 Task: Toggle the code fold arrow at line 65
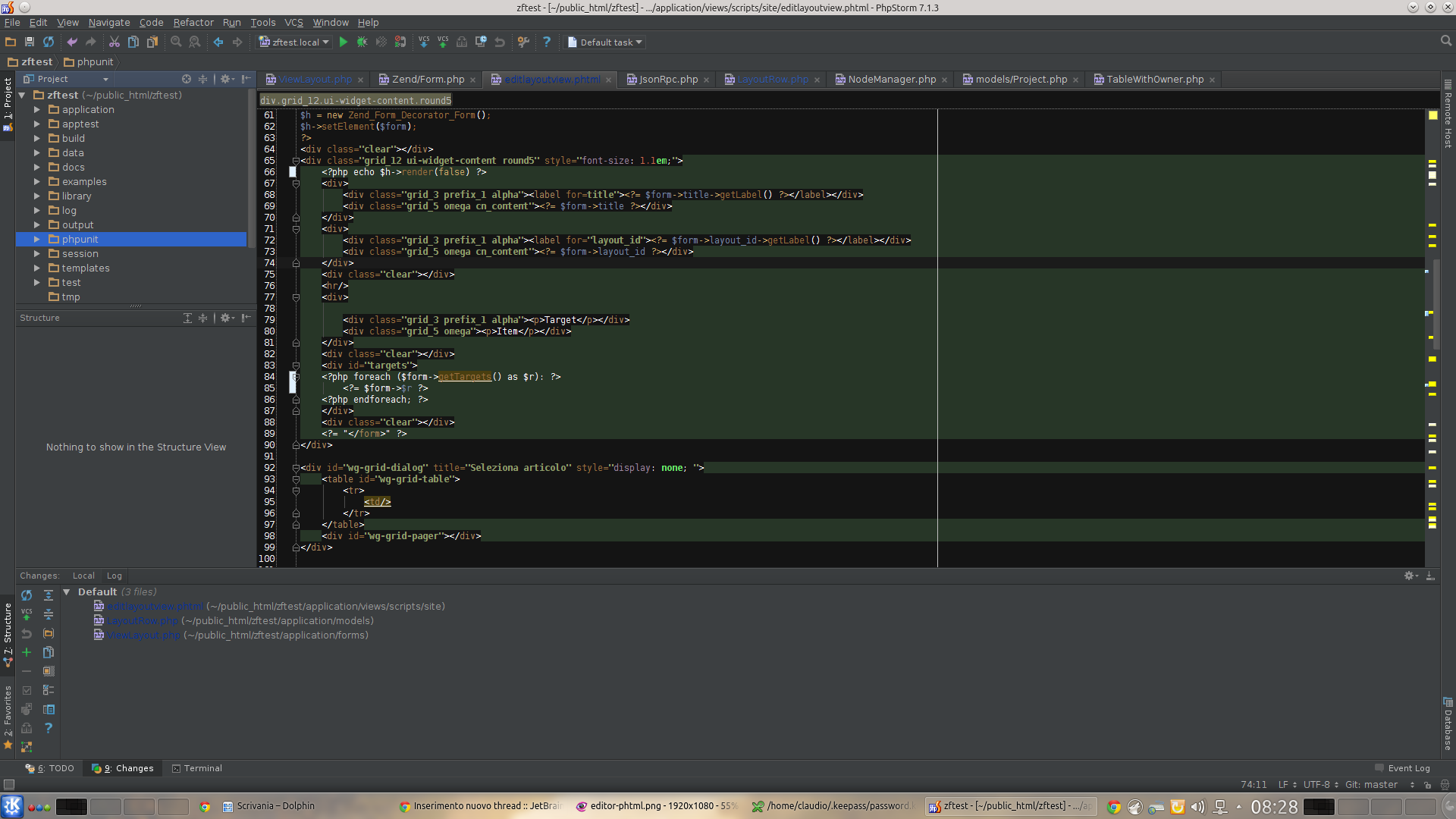coord(296,161)
